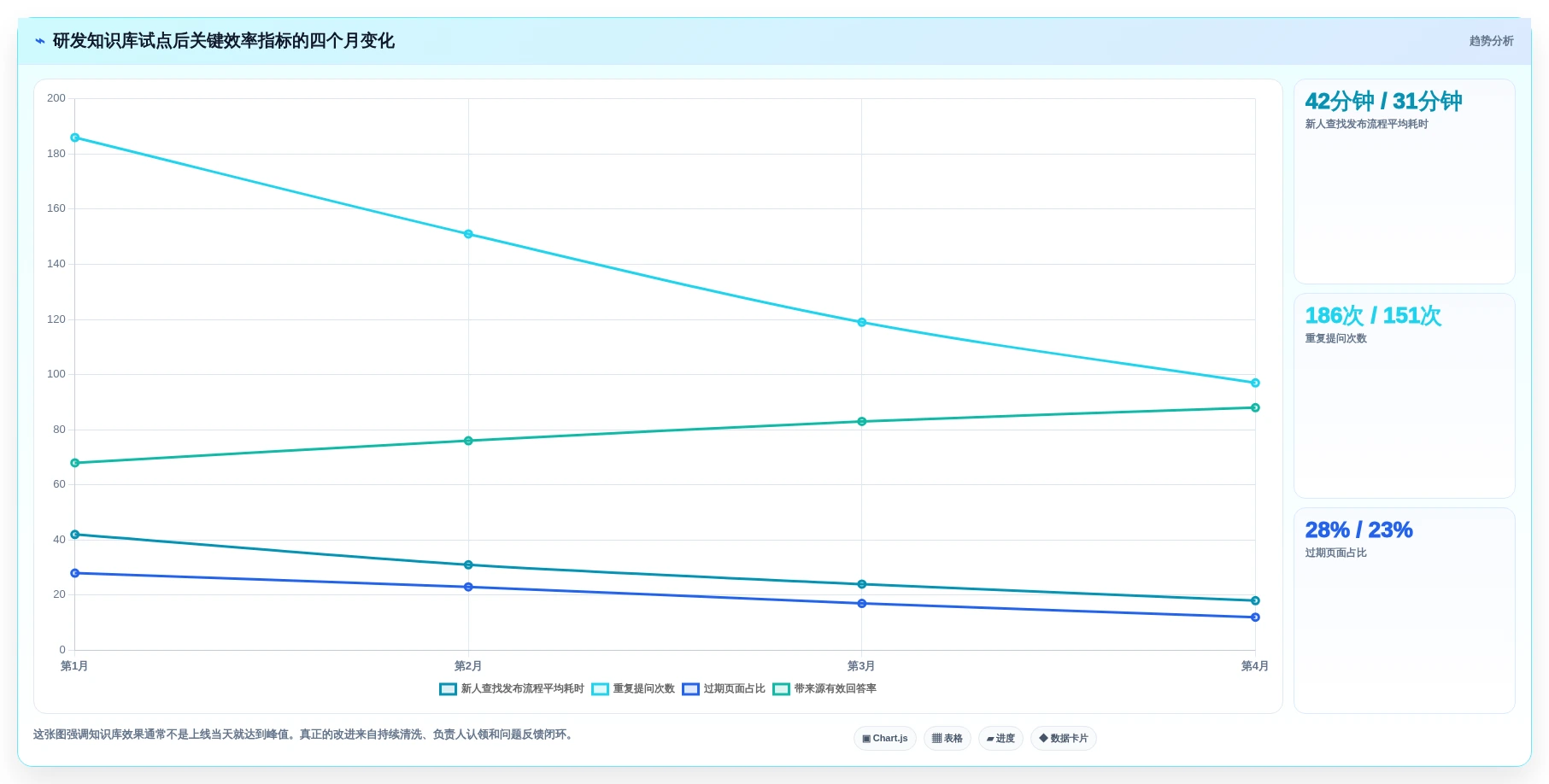
Task: Toggle the 新人查找发布流程平均耗时 legend swatch
Action: (x=448, y=689)
